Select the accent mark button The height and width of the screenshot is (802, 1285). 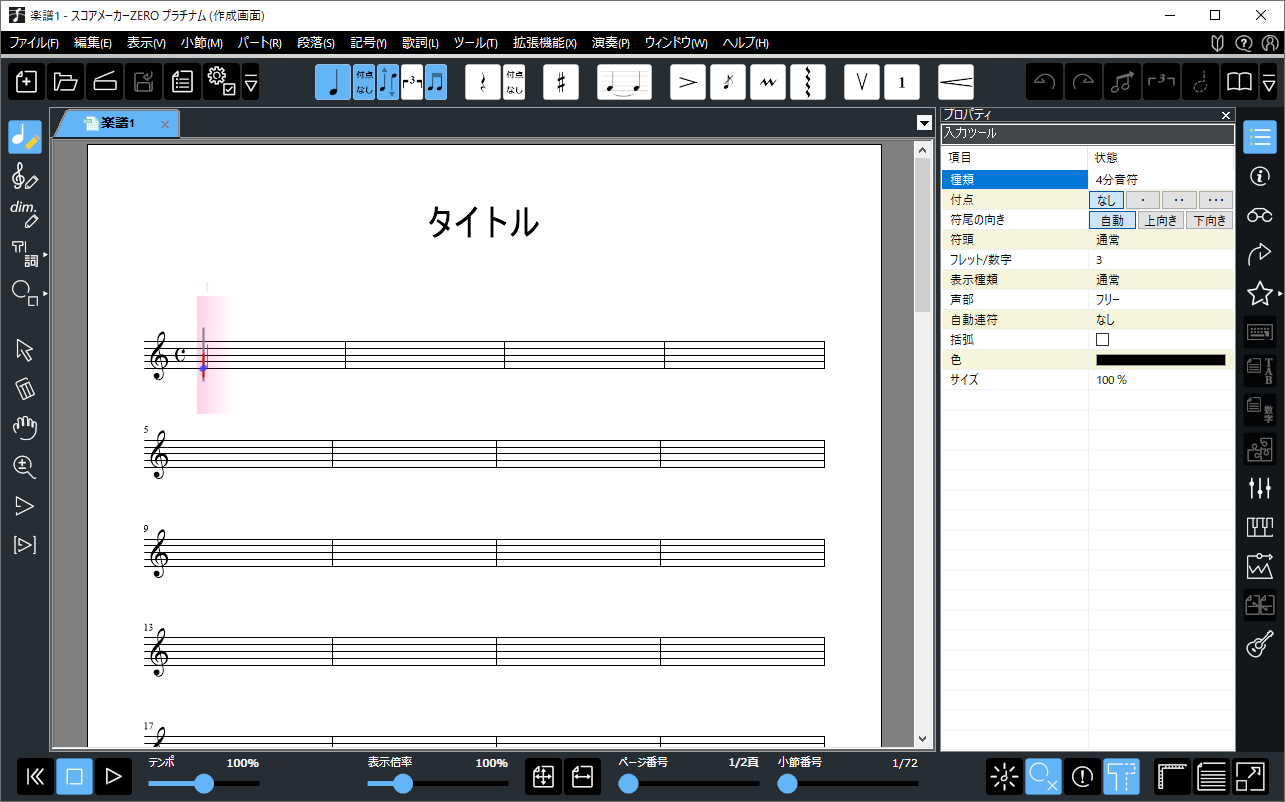pyautogui.click(x=688, y=82)
